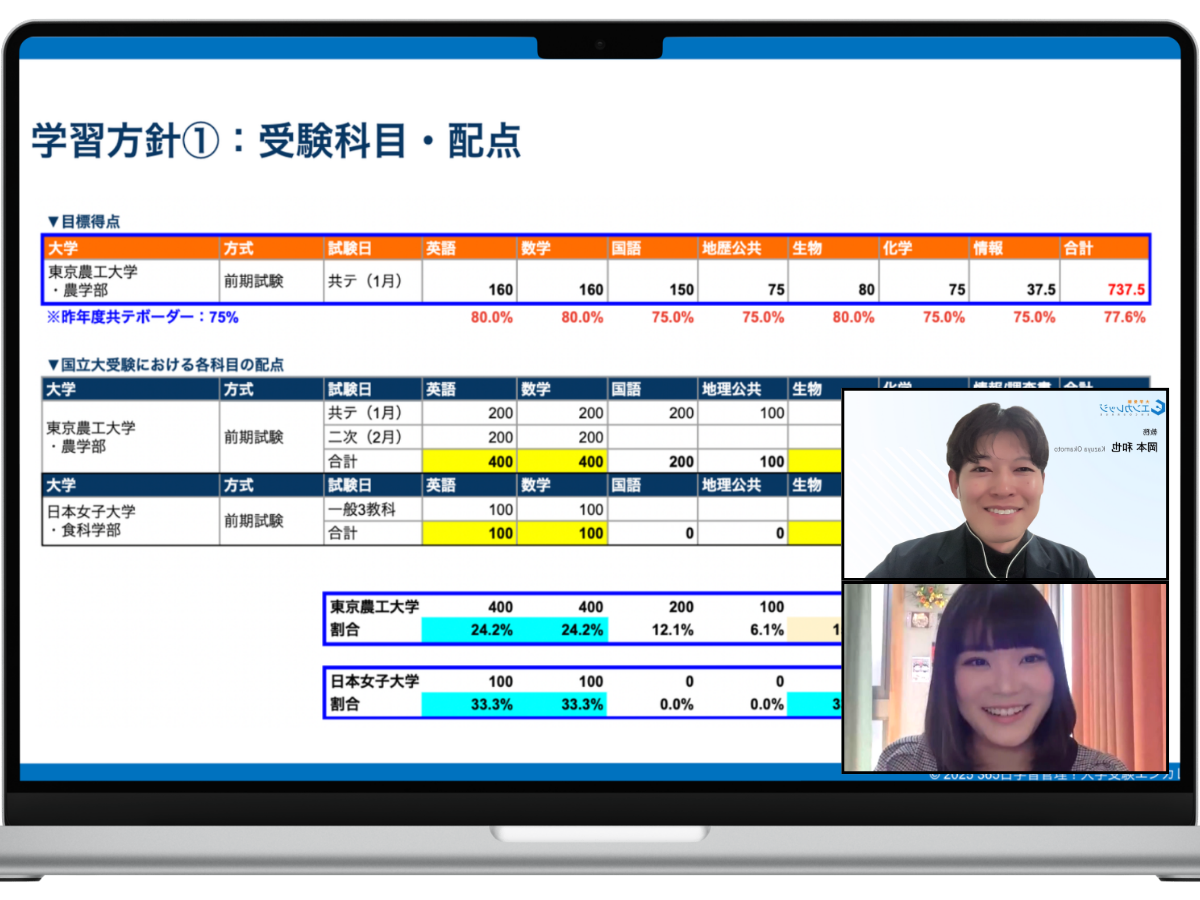Select the top presenter video thumbnail

1005,484
